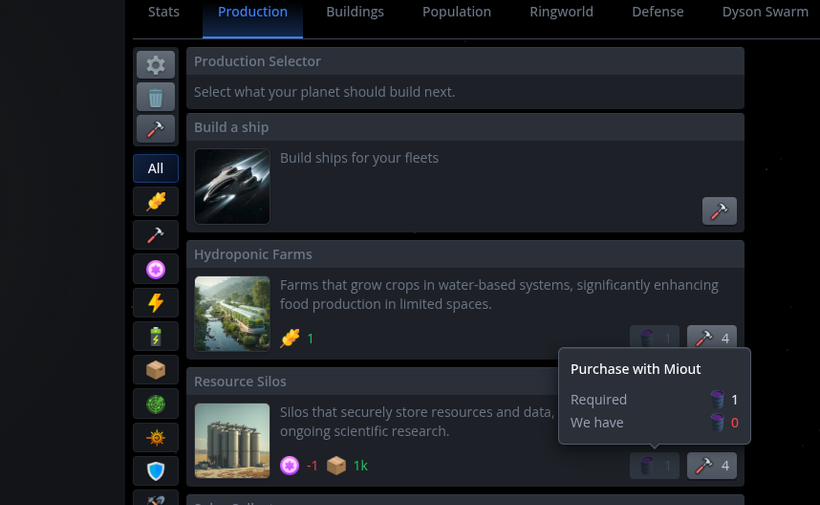This screenshot has height=505, width=820.
Task: Select the food wheat filter icon
Action: (x=156, y=201)
